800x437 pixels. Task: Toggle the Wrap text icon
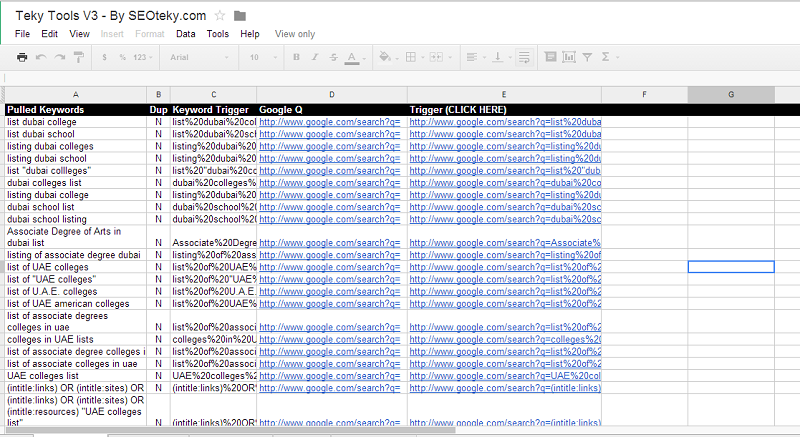point(524,57)
